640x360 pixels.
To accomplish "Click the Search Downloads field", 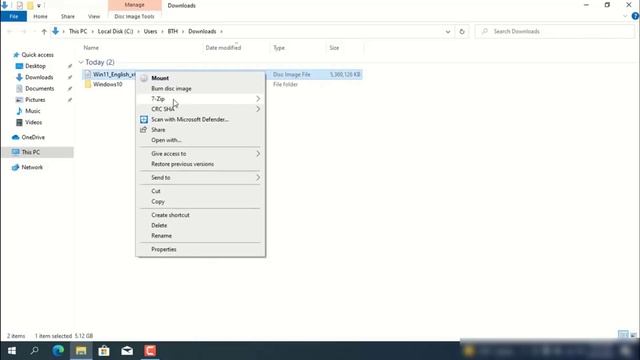I will click(555, 31).
